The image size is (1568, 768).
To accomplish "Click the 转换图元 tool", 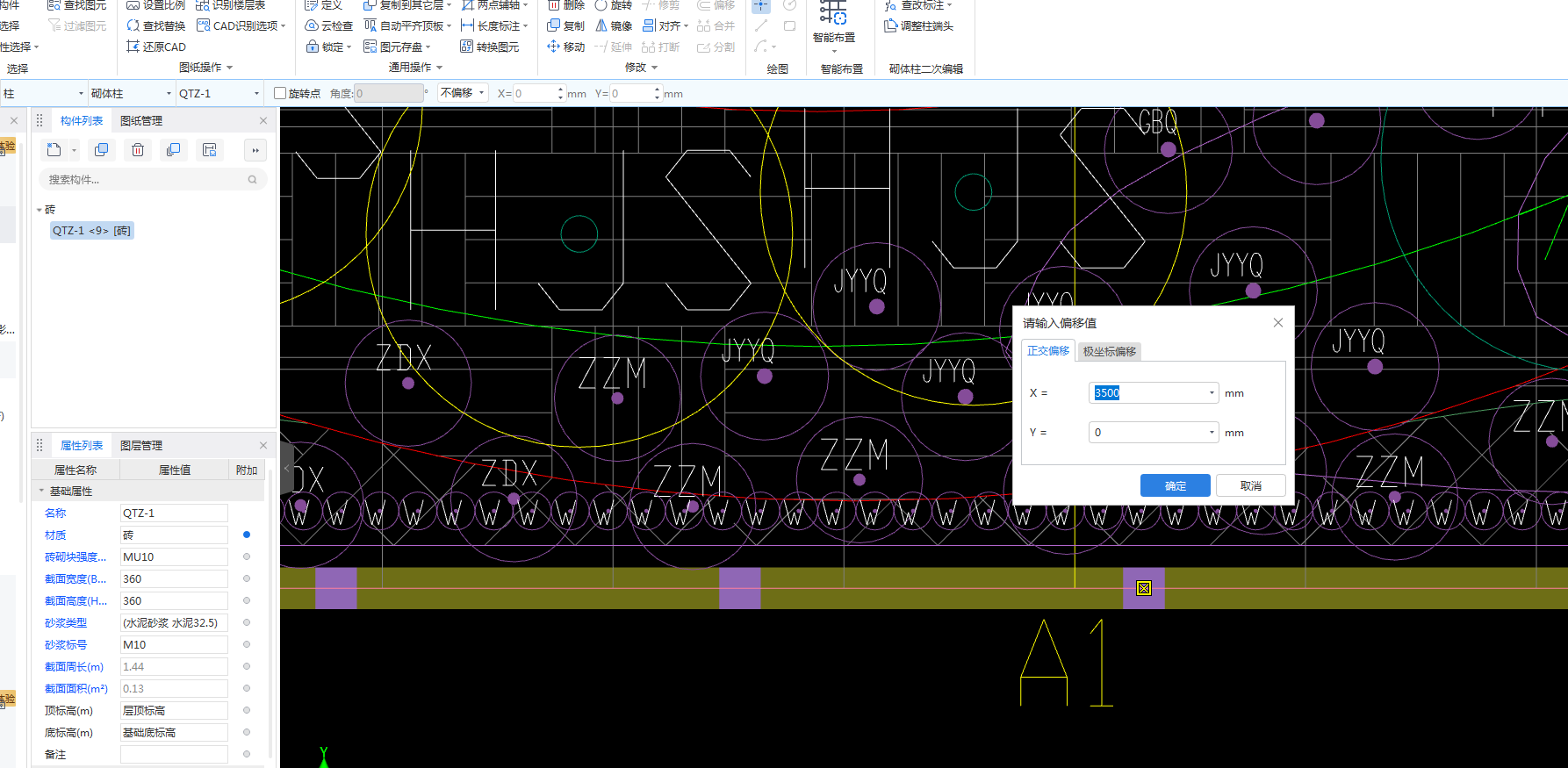I will point(490,47).
